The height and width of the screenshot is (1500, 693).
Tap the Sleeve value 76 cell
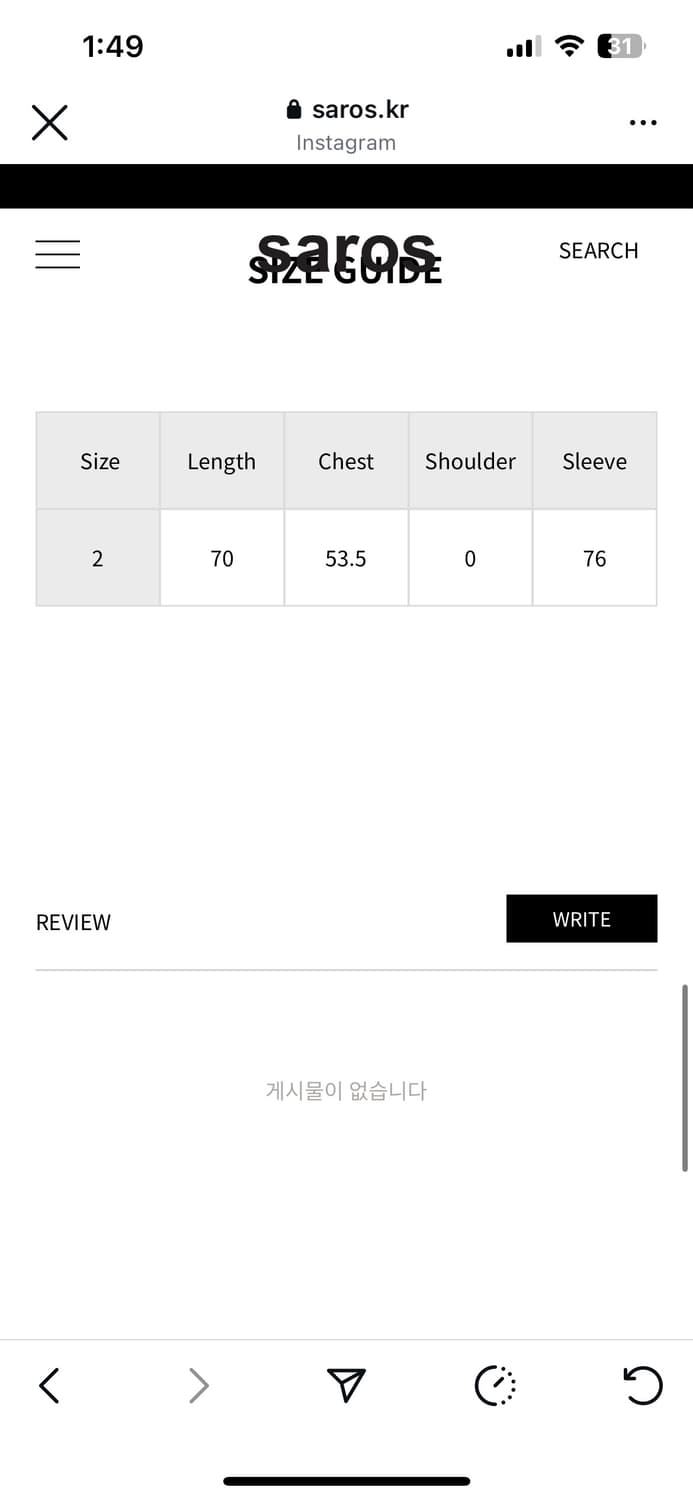(x=595, y=558)
